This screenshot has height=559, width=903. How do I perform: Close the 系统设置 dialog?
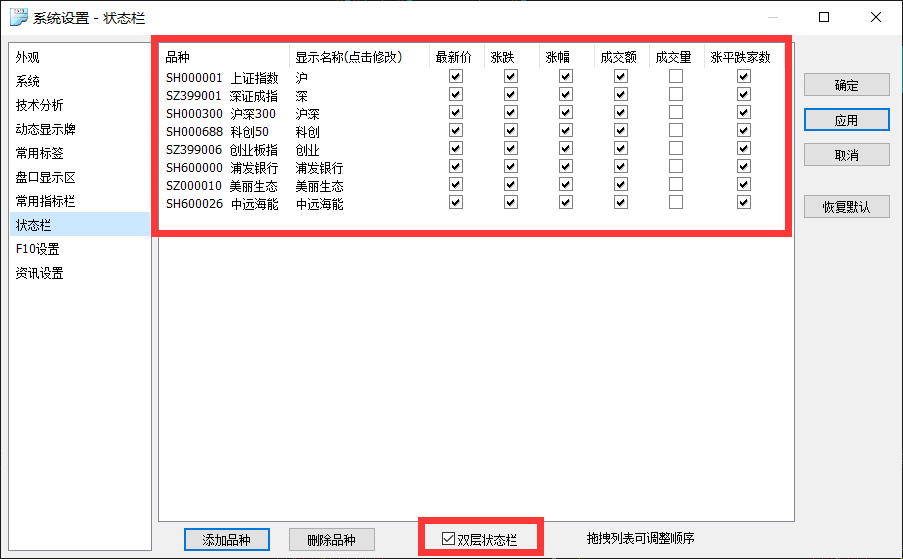pos(875,17)
